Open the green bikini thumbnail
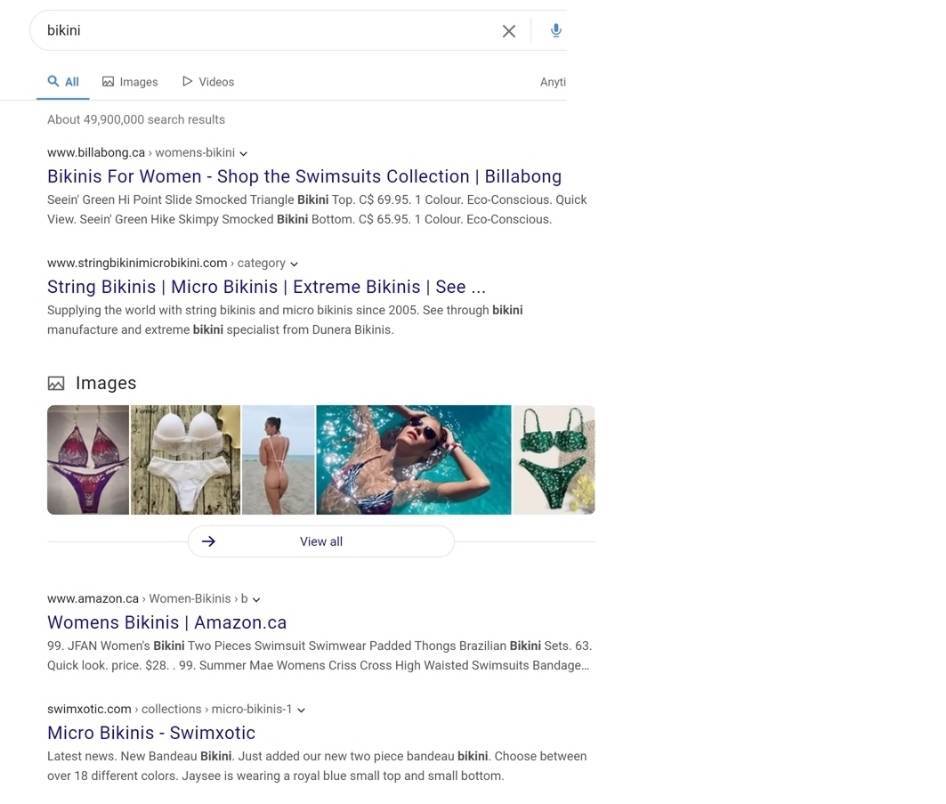This screenshot has height=804, width=946. point(554,460)
